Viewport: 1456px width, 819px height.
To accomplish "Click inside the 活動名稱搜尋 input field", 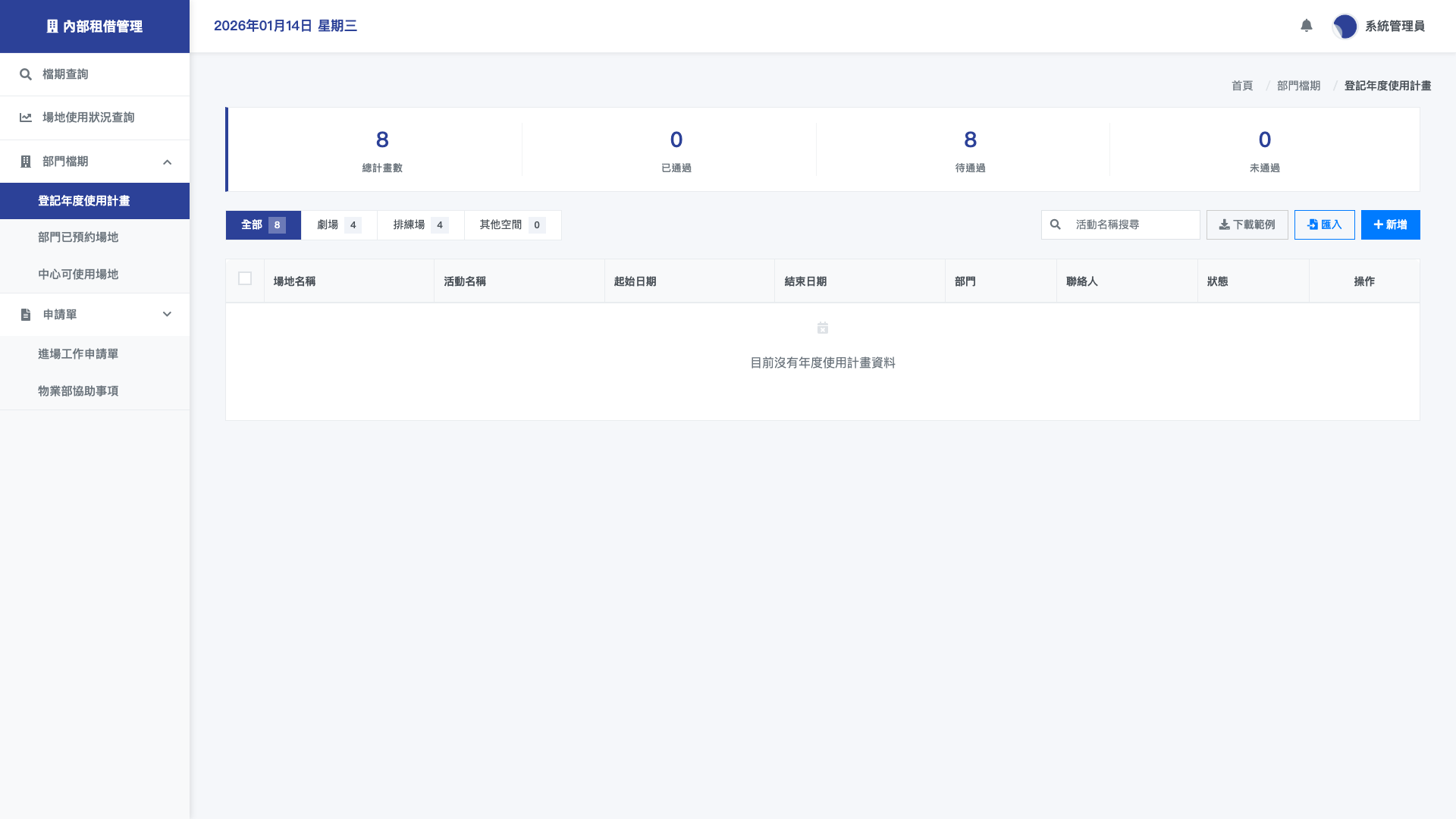I will [1122, 224].
